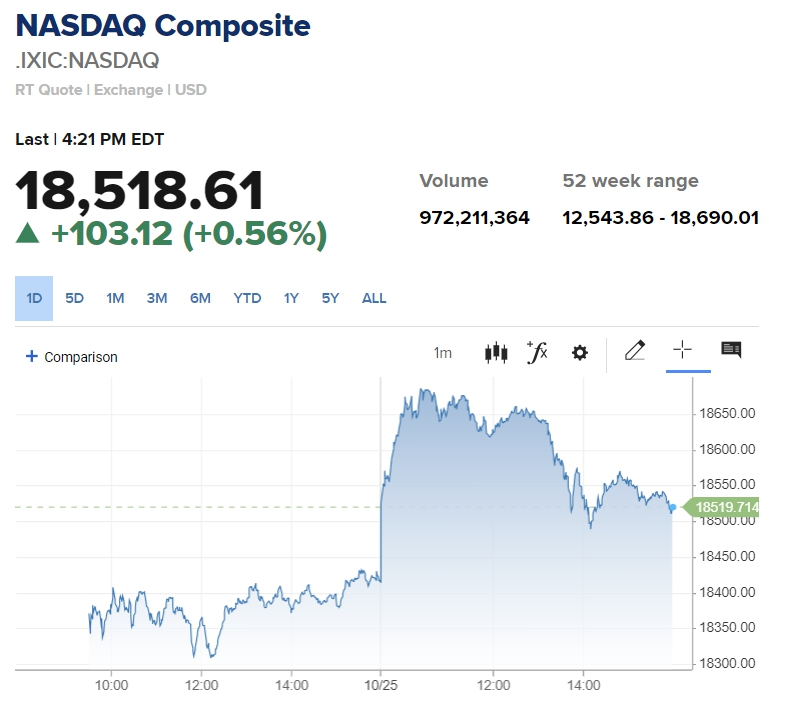The image size is (798, 705).
Task: Select the 1D time range tab
Action: point(34,298)
